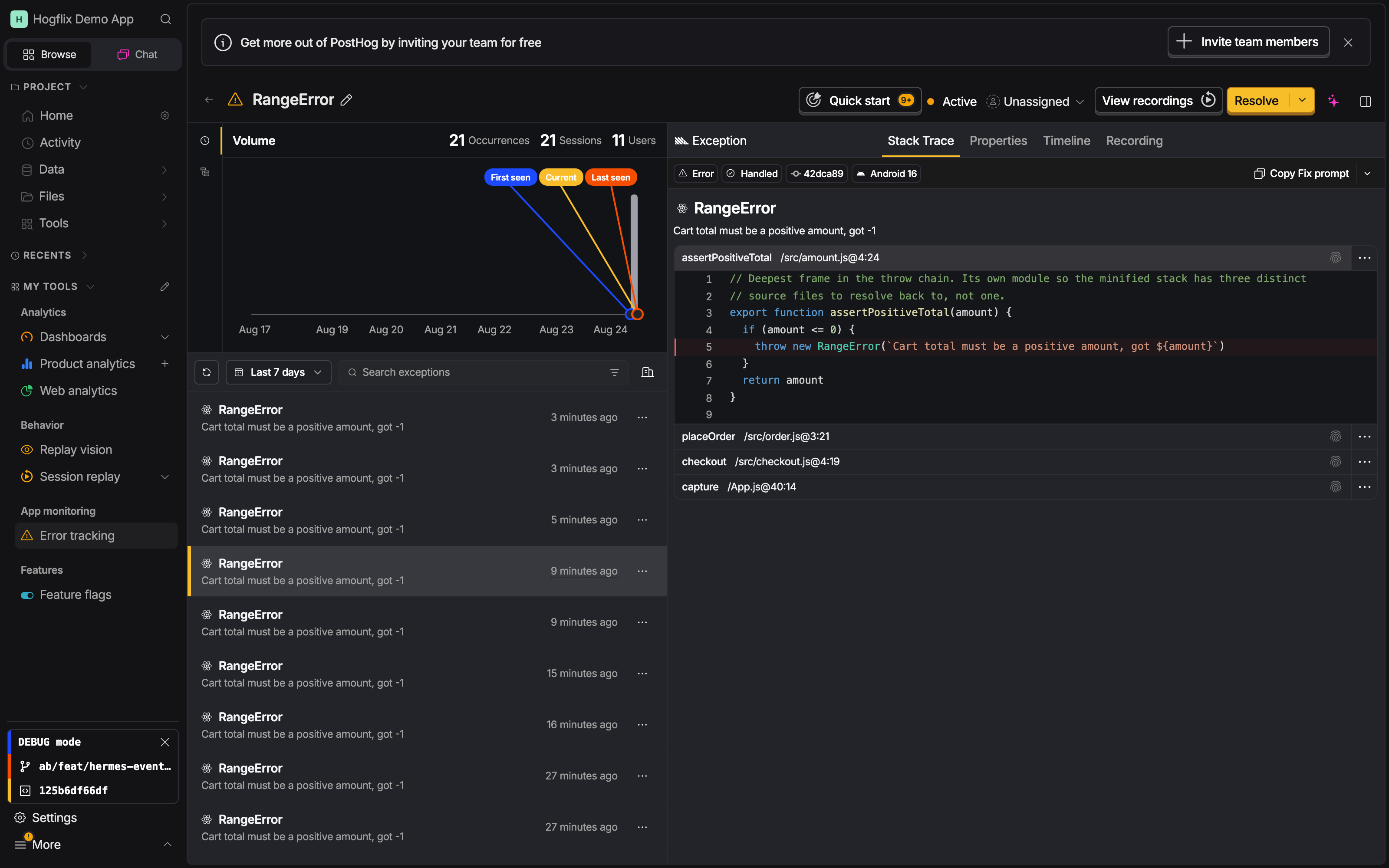The image size is (1389, 868).
Task: Open search in the Hogflix sidebar header
Action: tap(165, 19)
